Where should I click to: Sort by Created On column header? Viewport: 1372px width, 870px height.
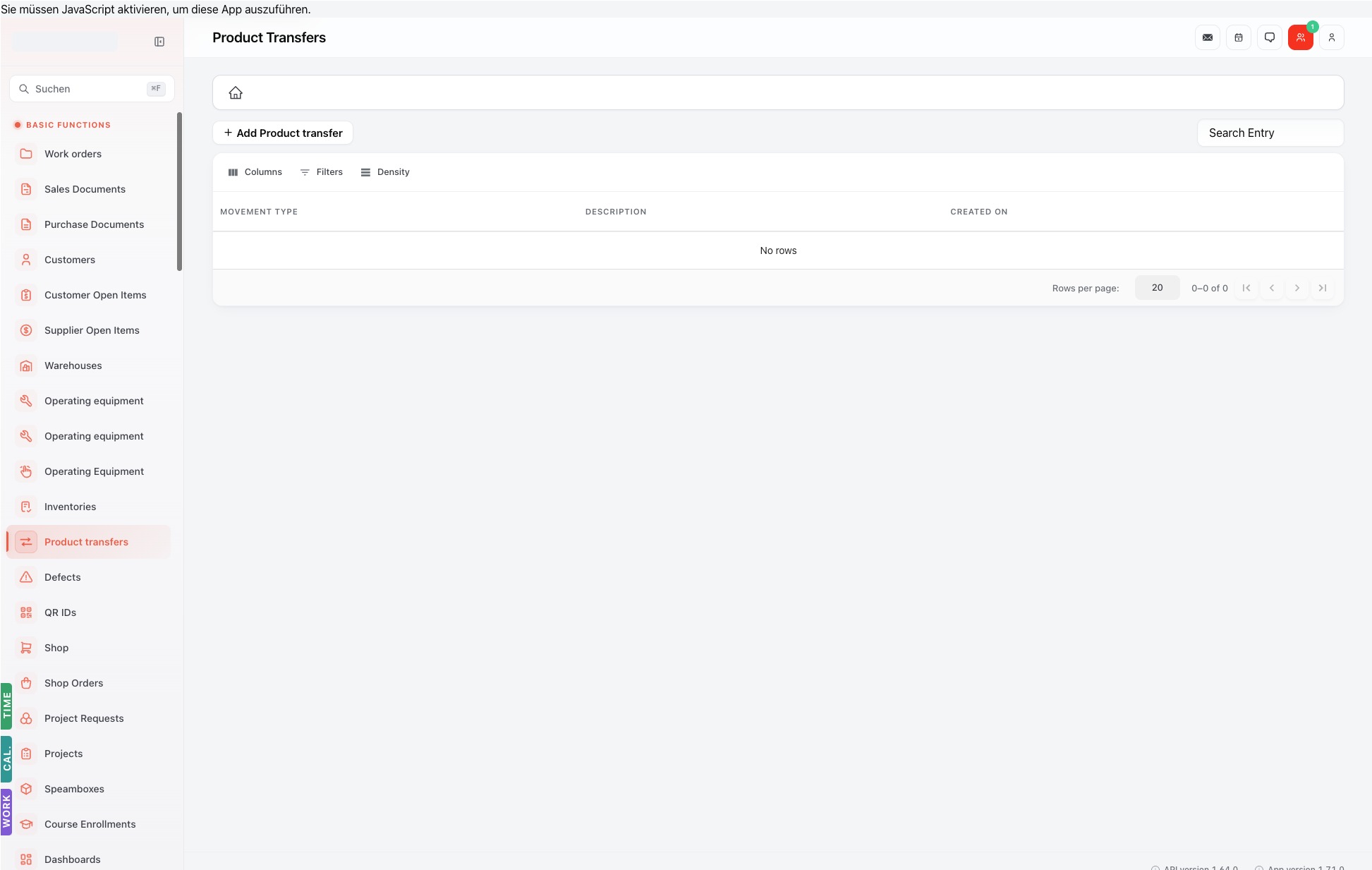coord(979,212)
